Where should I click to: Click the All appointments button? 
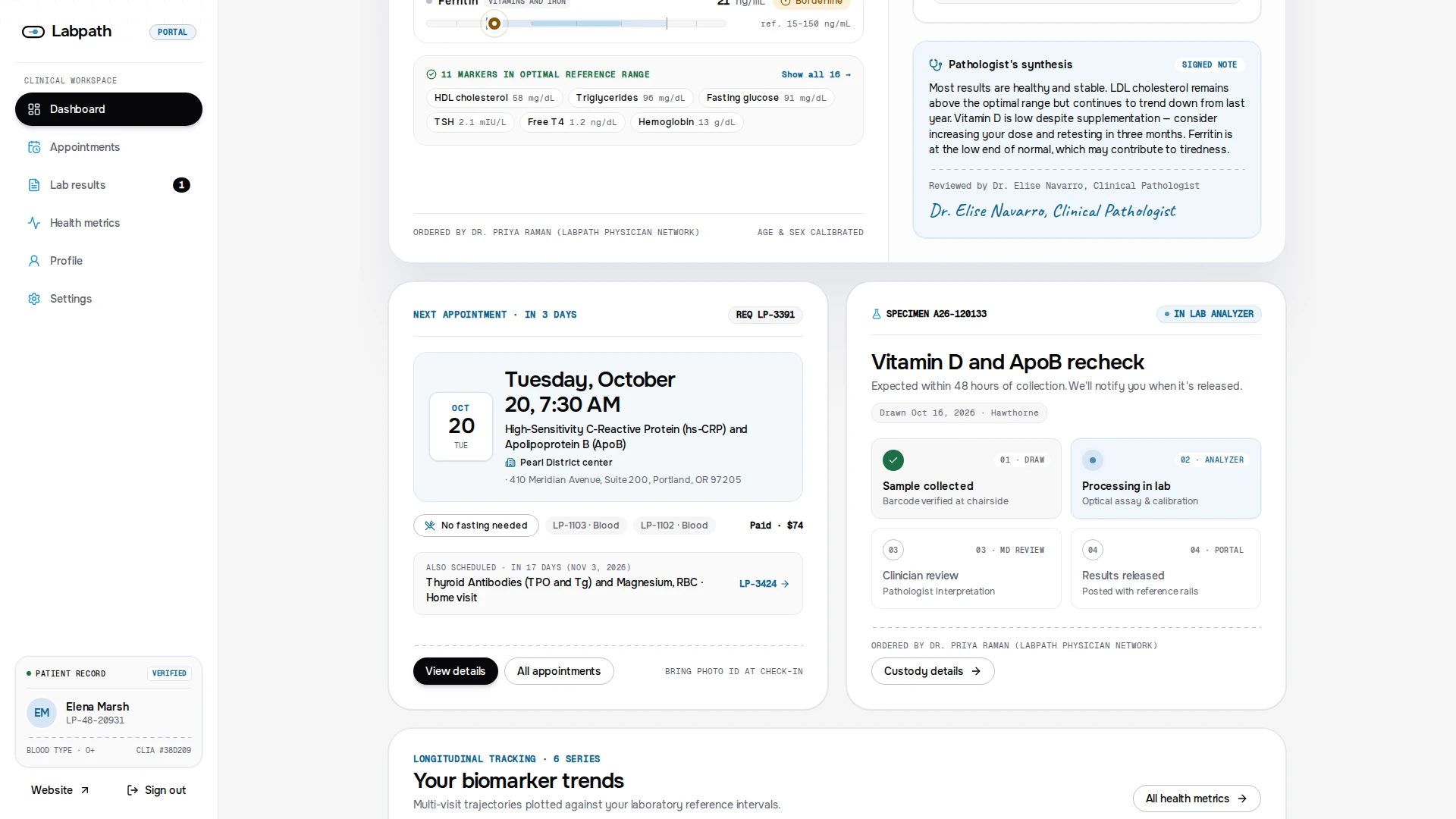pos(559,671)
